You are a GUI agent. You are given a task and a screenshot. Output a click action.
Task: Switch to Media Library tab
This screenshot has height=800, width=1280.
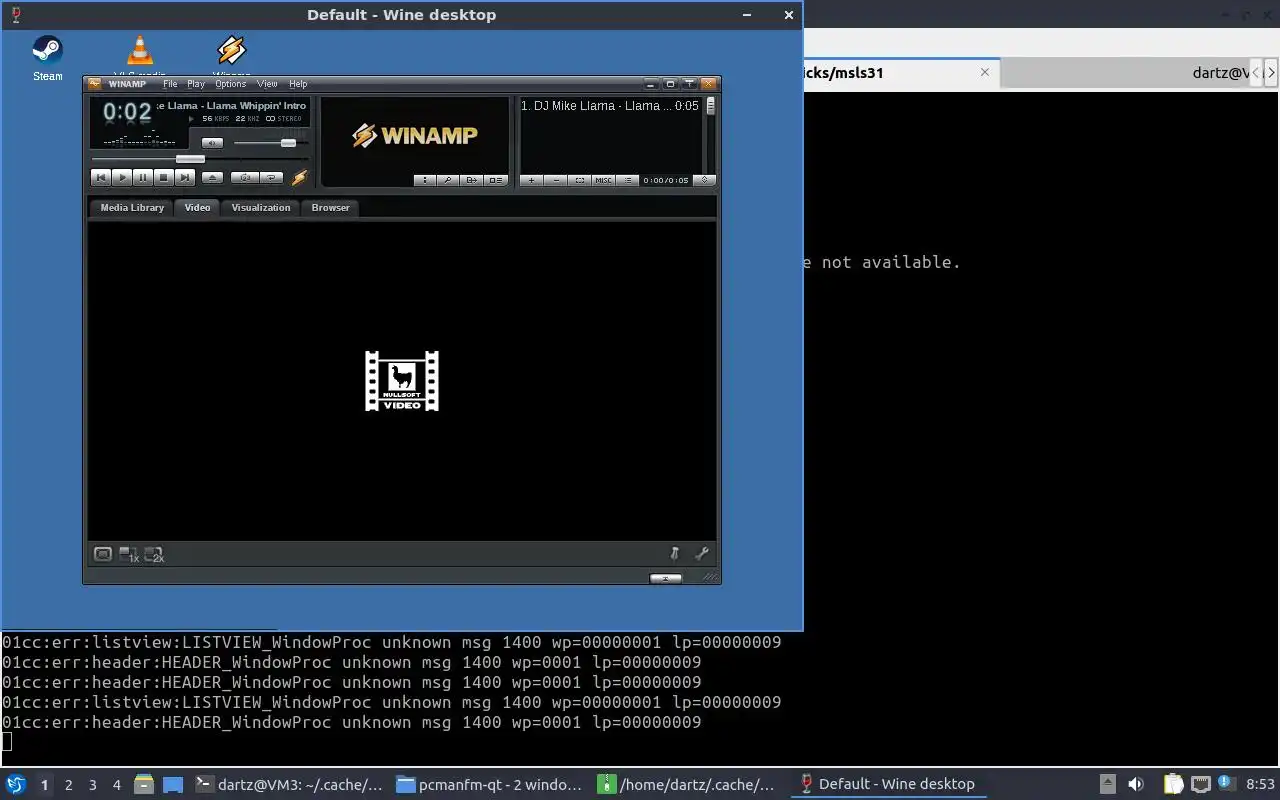pos(132,207)
